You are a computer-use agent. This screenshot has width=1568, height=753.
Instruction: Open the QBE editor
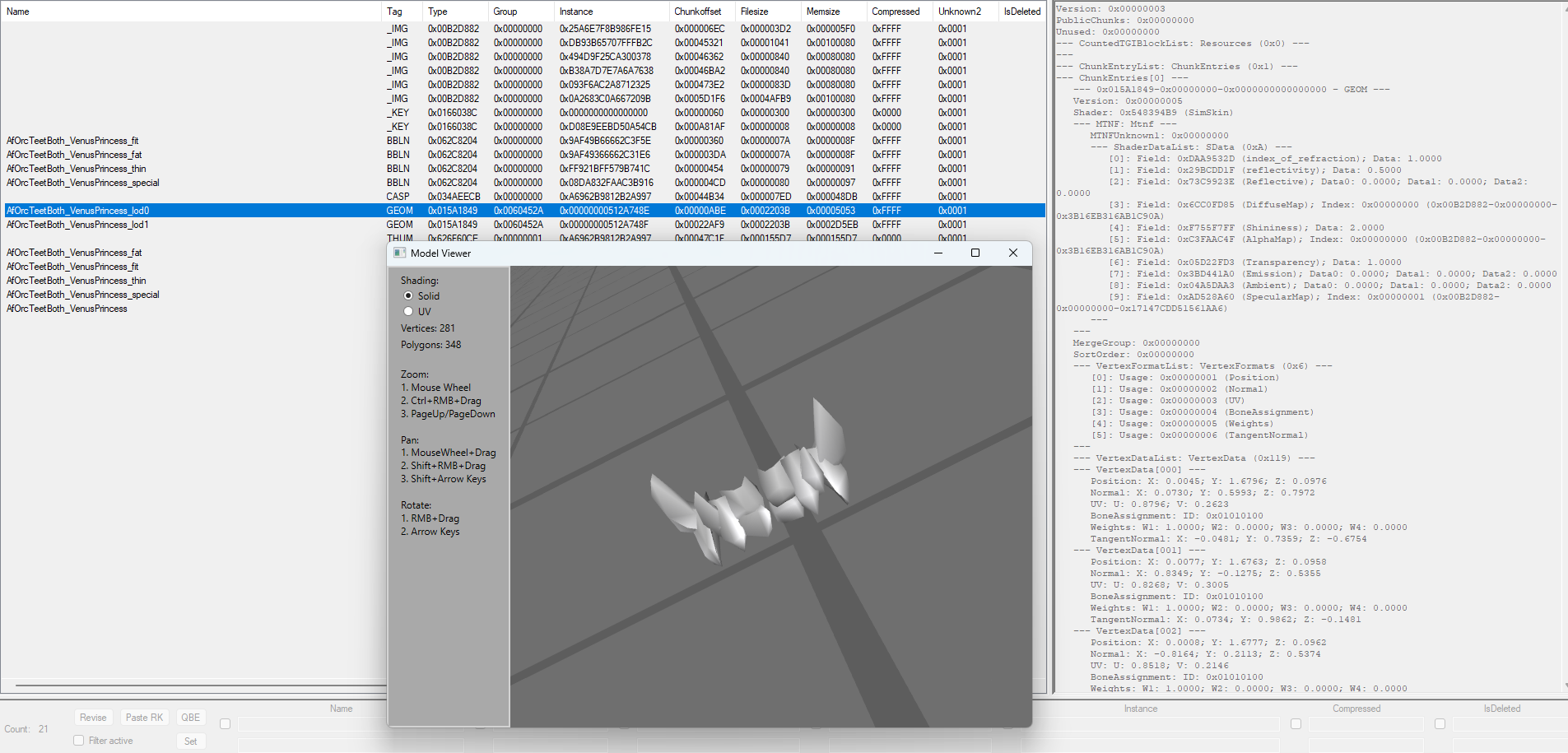click(x=190, y=717)
